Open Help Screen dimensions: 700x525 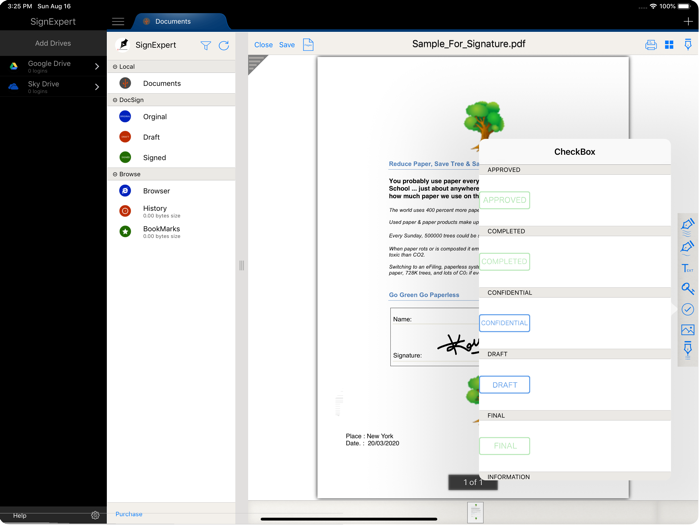click(x=20, y=516)
